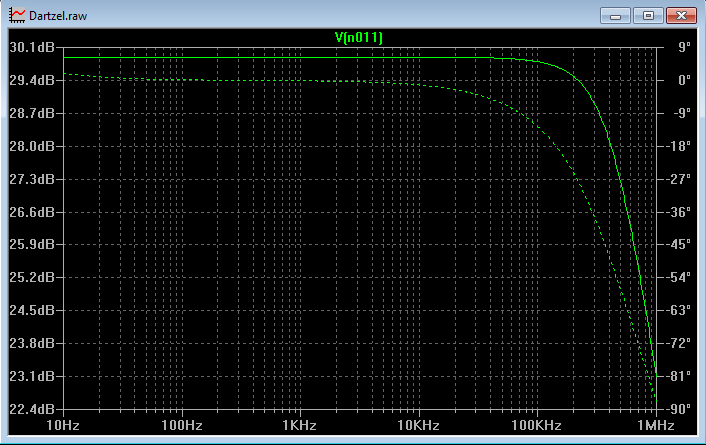The width and height of the screenshot is (706, 445).
Task: Click the 10Hz frequency axis label
Action: tap(63, 425)
